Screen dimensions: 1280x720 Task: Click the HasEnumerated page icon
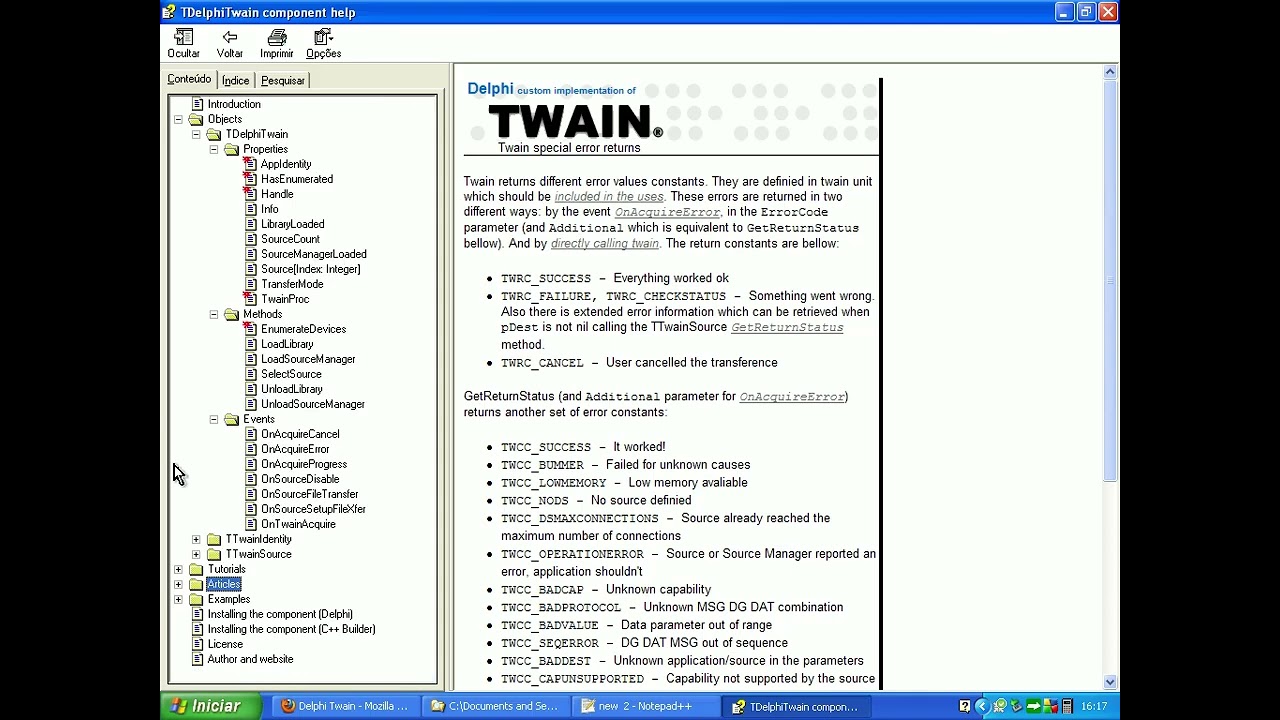[x=250, y=179]
